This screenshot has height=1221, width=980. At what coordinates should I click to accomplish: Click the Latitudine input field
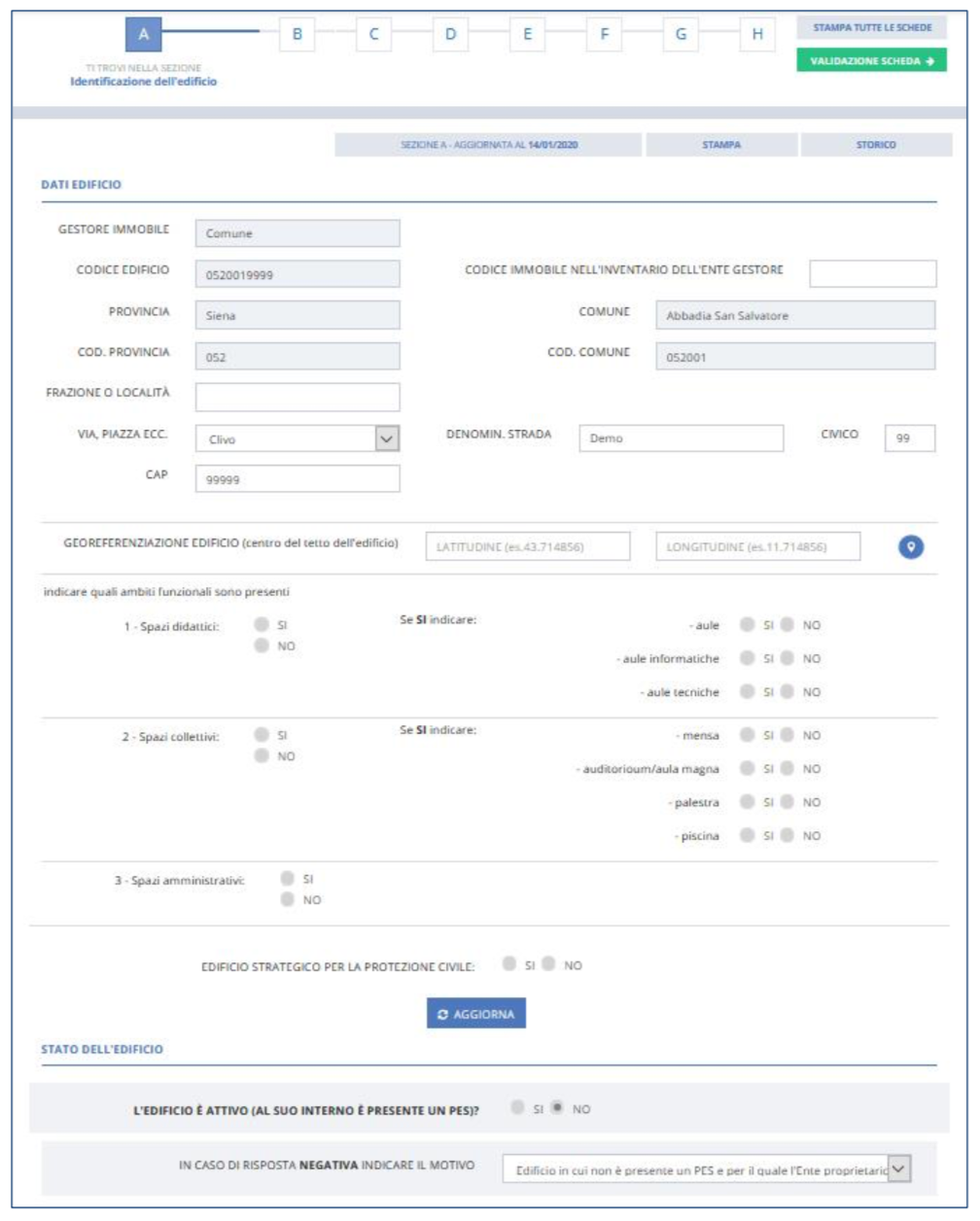pyautogui.click(x=527, y=547)
